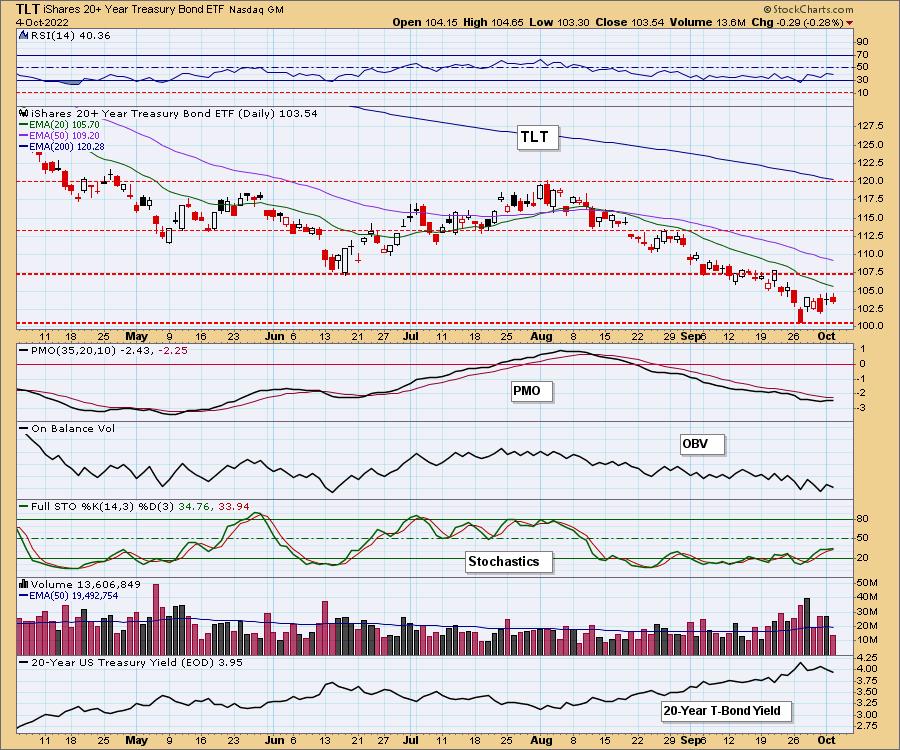
Task: Click the RSI(14) 40.36 label
Action: [70, 35]
